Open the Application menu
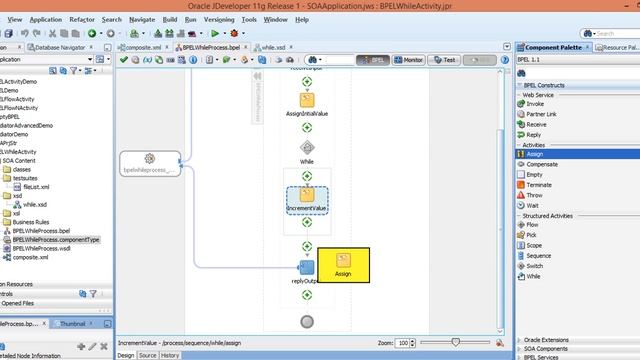This screenshot has width=640, height=360. click(46, 20)
